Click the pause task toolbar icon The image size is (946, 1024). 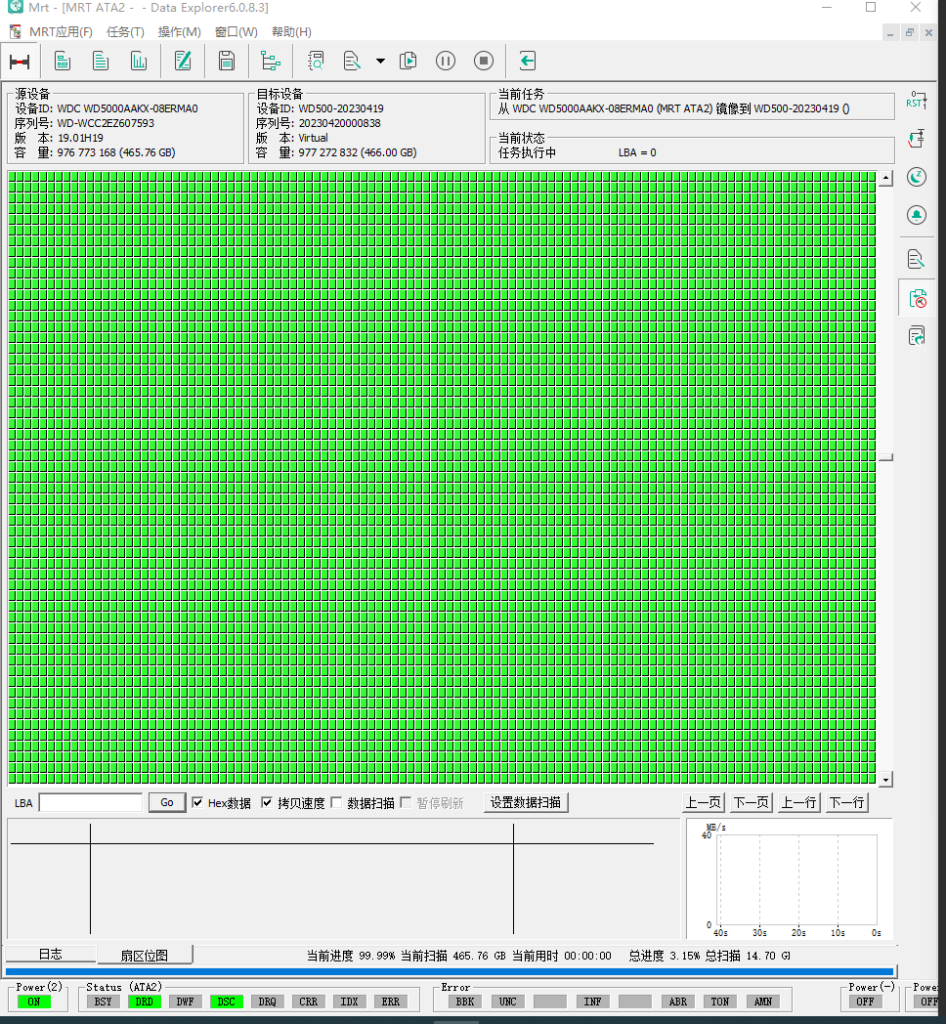[x=446, y=61]
